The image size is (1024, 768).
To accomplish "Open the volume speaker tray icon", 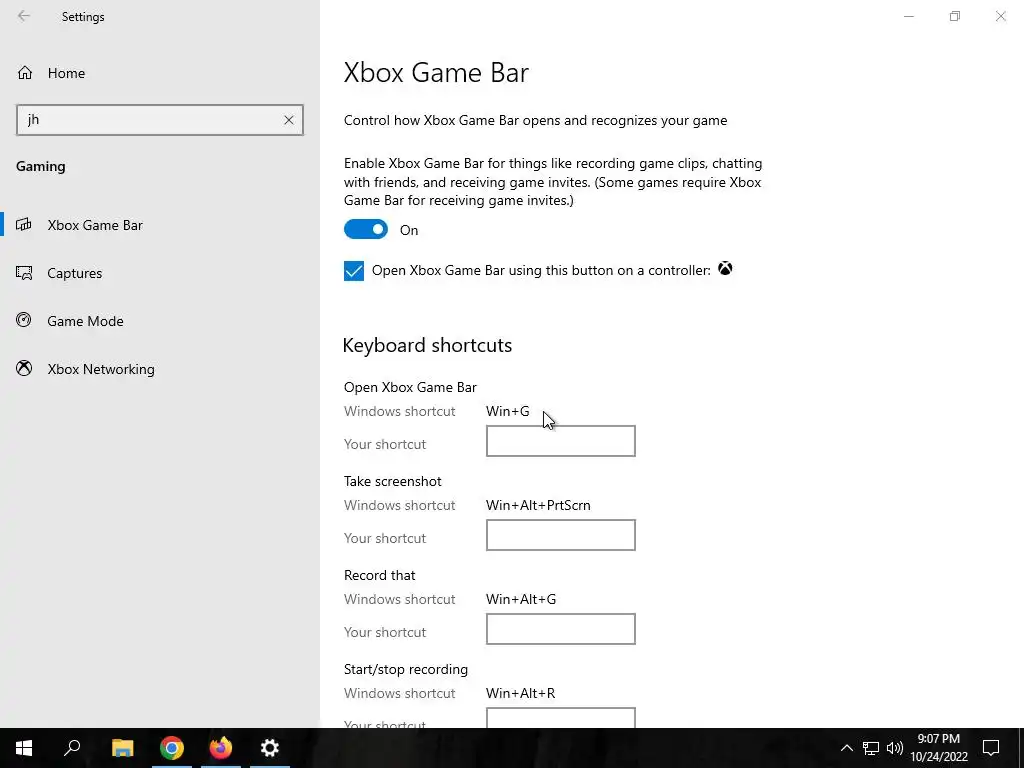I will (x=895, y=748).
